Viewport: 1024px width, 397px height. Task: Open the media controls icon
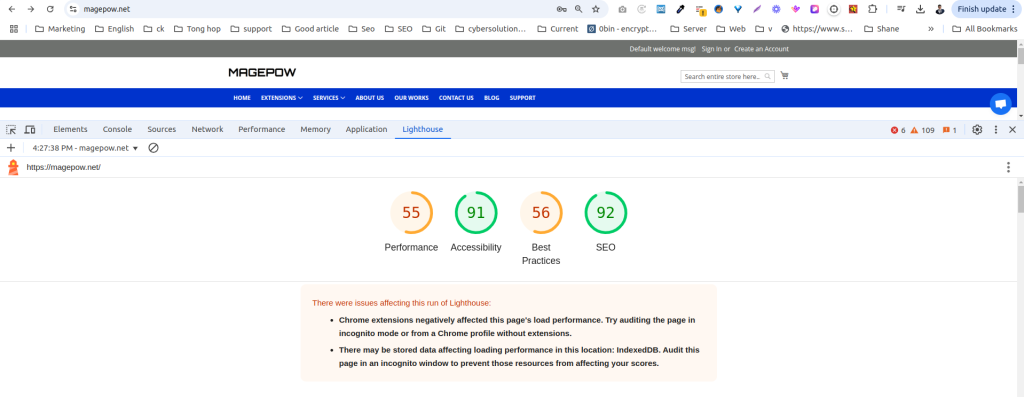pyautogui.click(x=901, y=9)
